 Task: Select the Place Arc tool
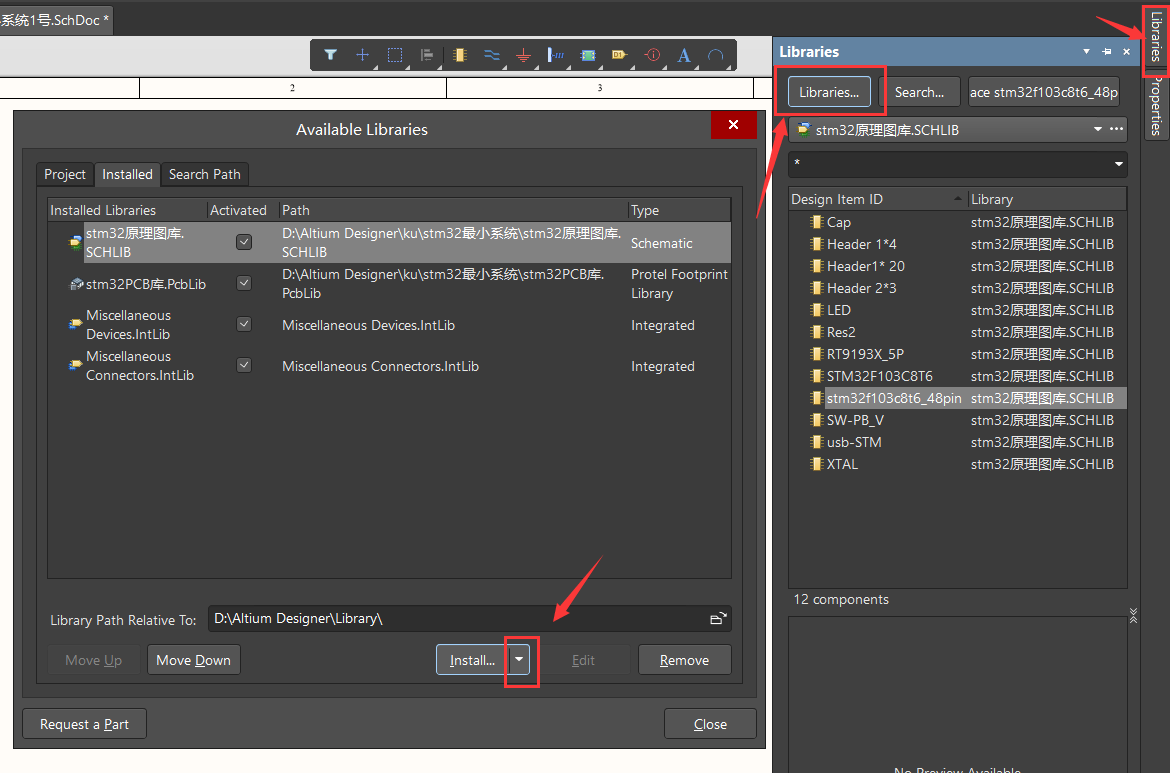point(716,54)
